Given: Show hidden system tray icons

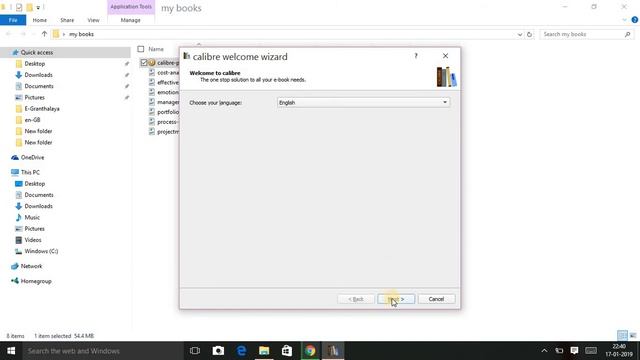Looking at the screenshot, I should [544, 351].
